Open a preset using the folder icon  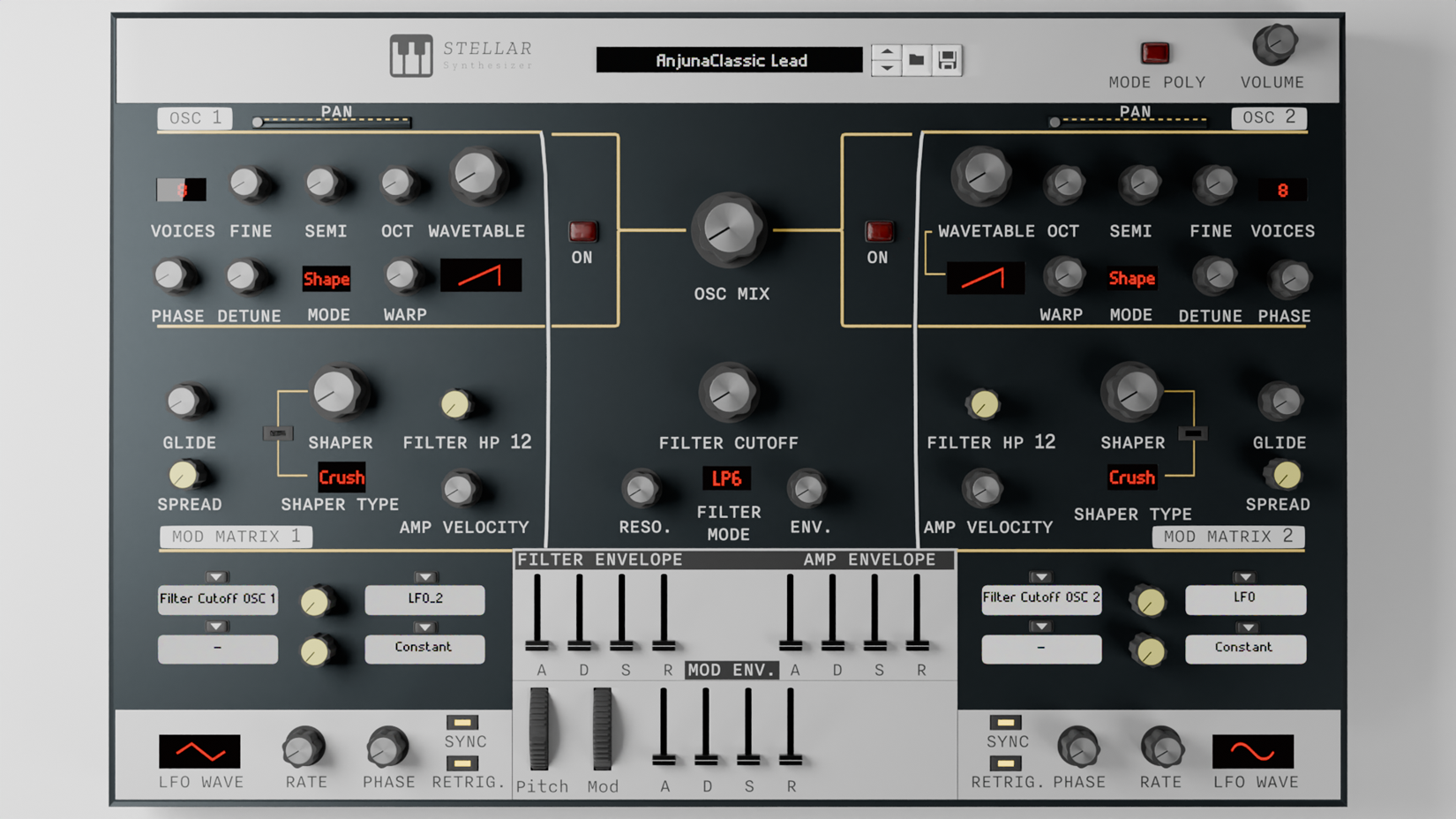[918, 60]
